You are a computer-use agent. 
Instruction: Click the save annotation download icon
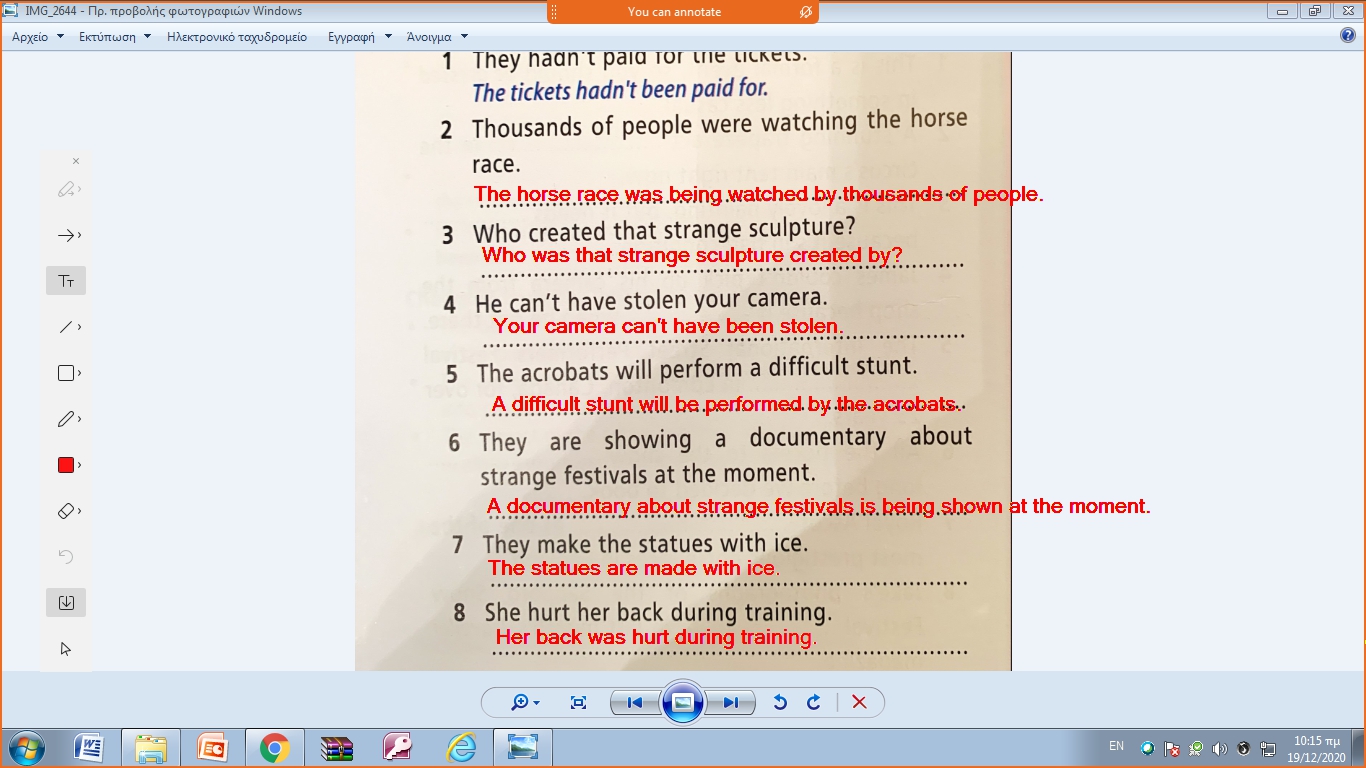point(66,603)
